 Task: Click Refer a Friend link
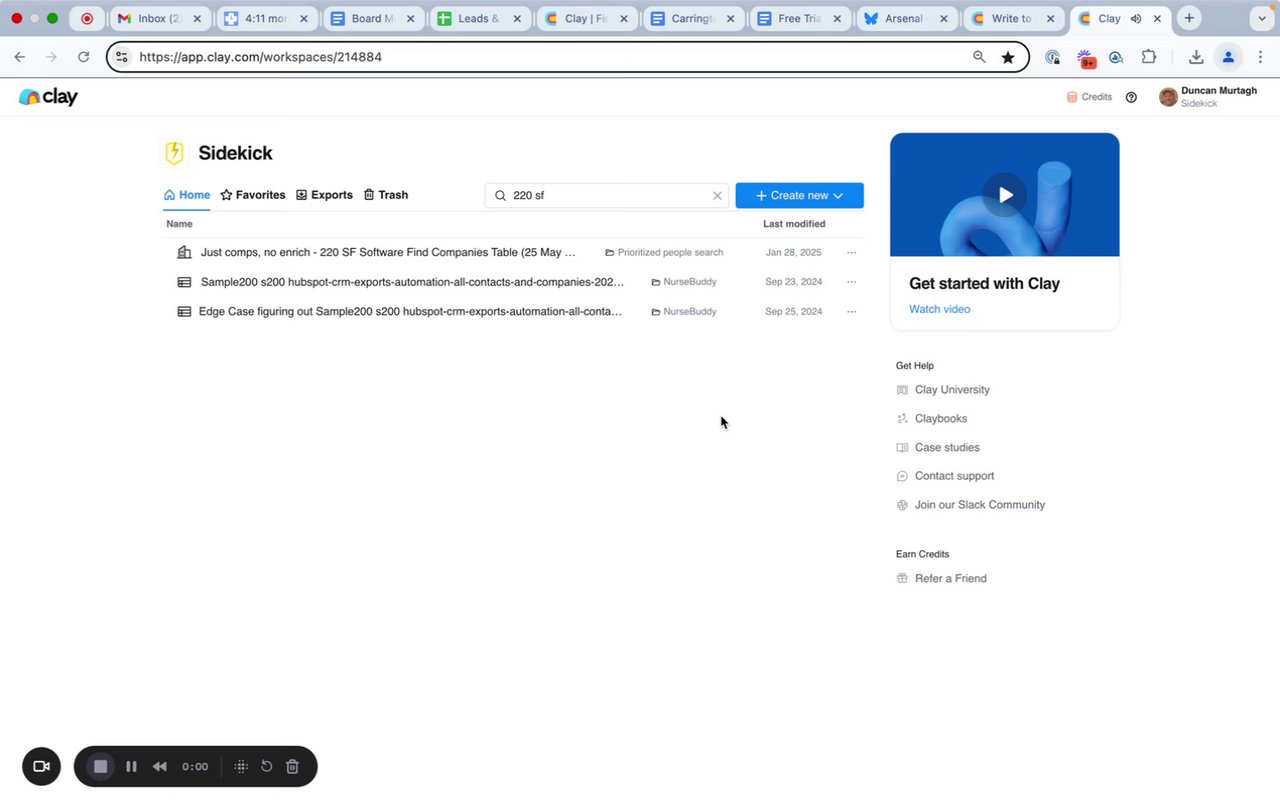click(941, 578)
